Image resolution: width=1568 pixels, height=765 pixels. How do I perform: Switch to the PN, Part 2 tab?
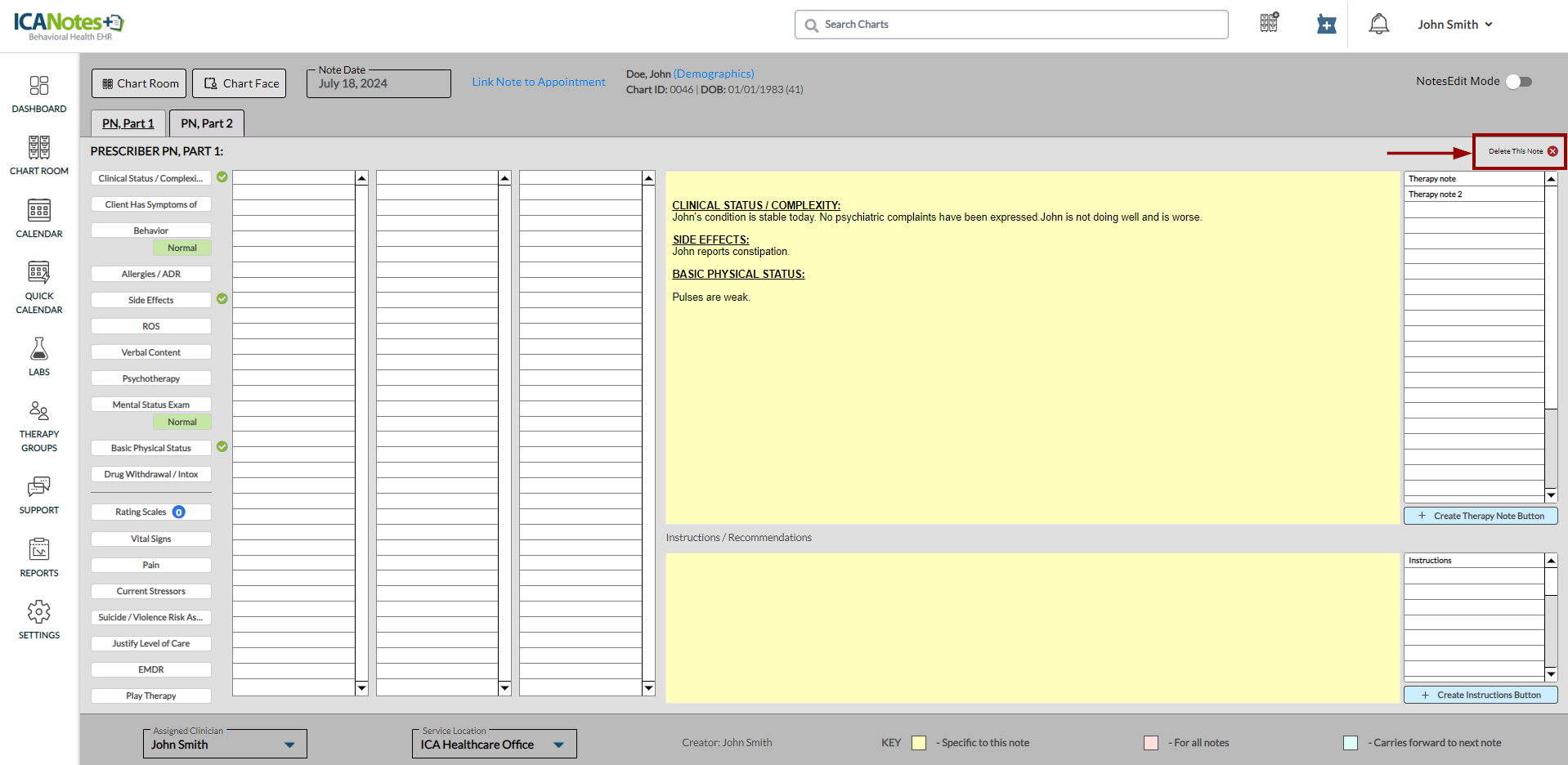click(207, 123)
